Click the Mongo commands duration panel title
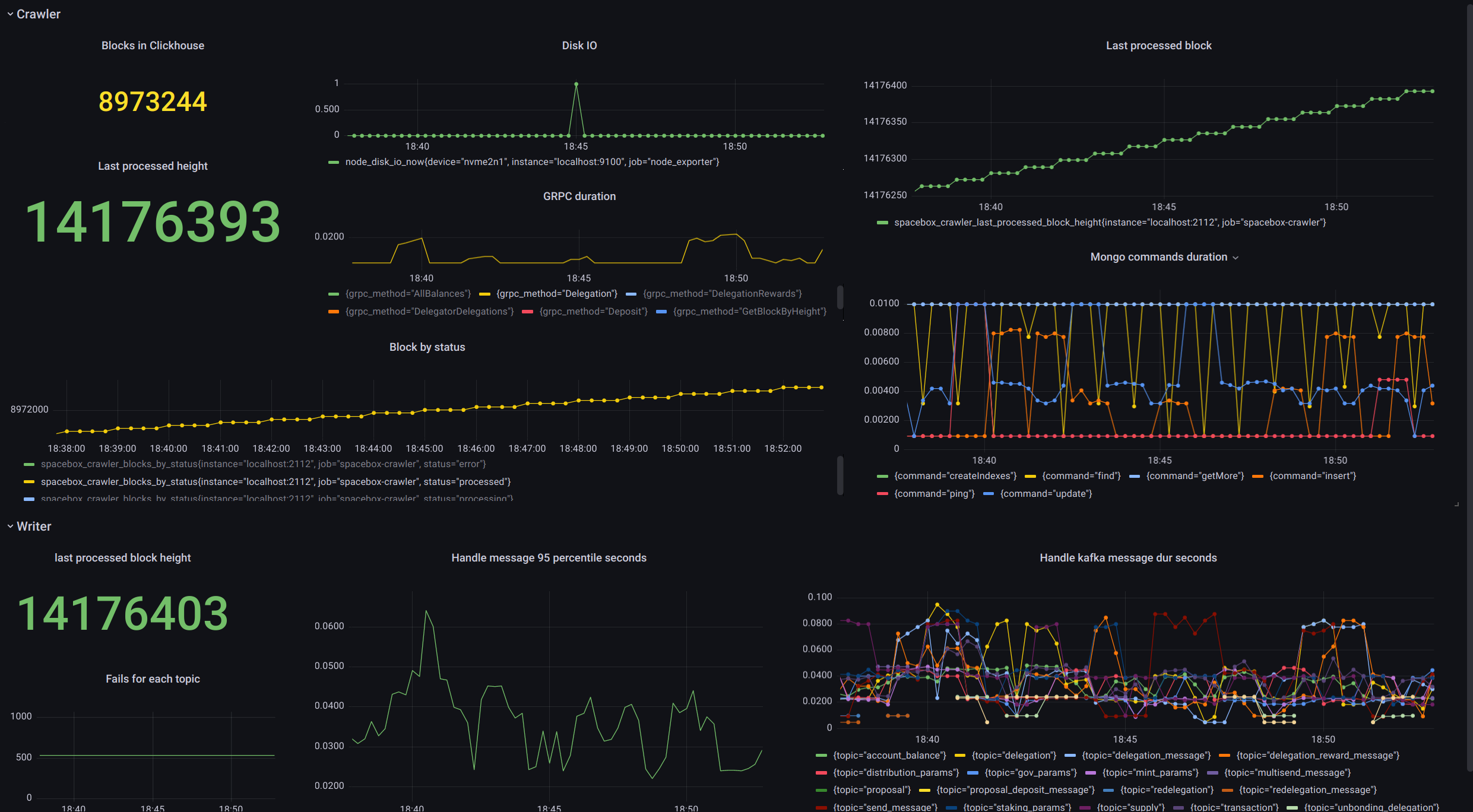 [x=1158, y=257]
